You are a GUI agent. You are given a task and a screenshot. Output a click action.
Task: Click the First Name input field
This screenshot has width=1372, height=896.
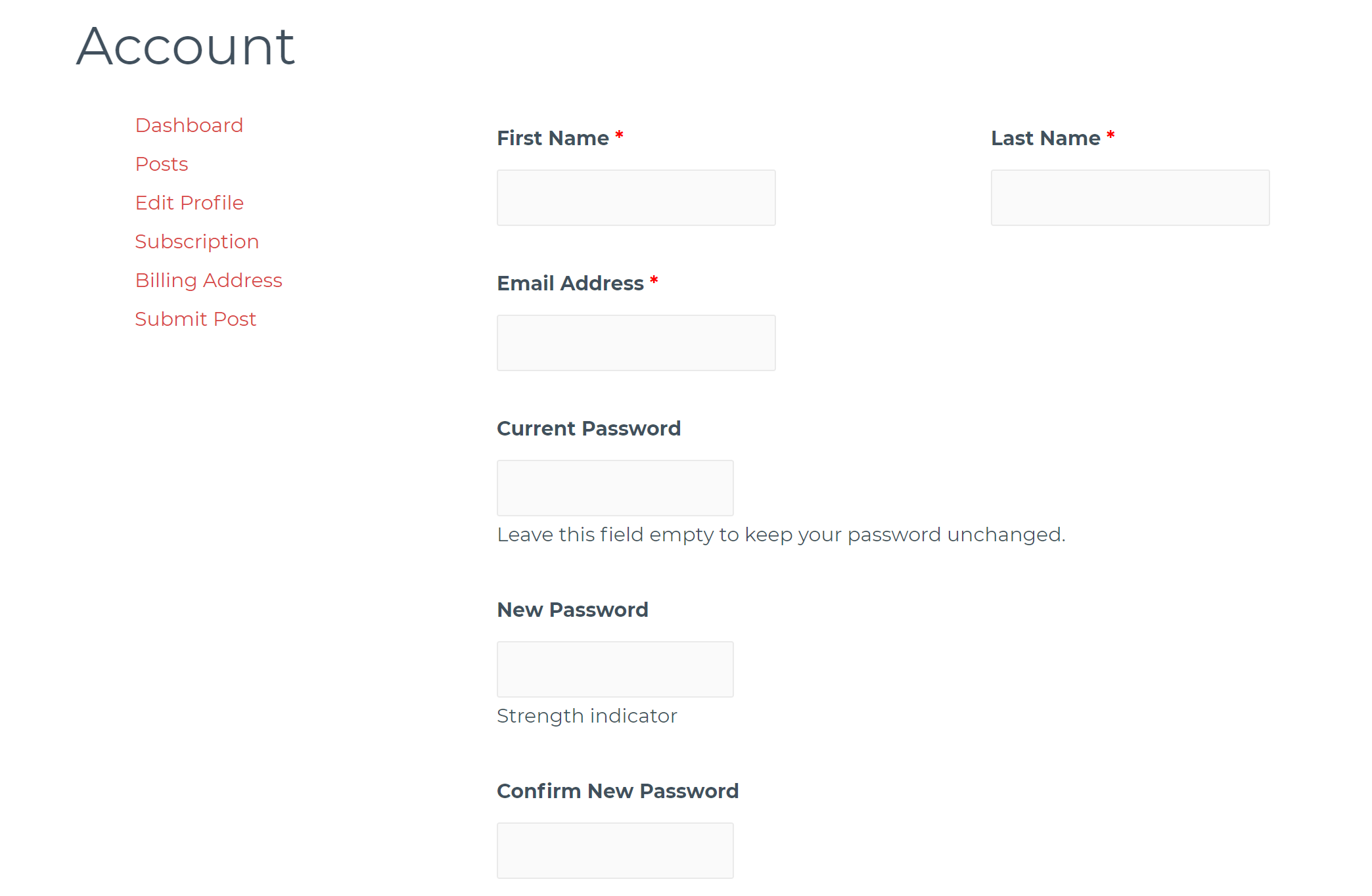[636, 197]
